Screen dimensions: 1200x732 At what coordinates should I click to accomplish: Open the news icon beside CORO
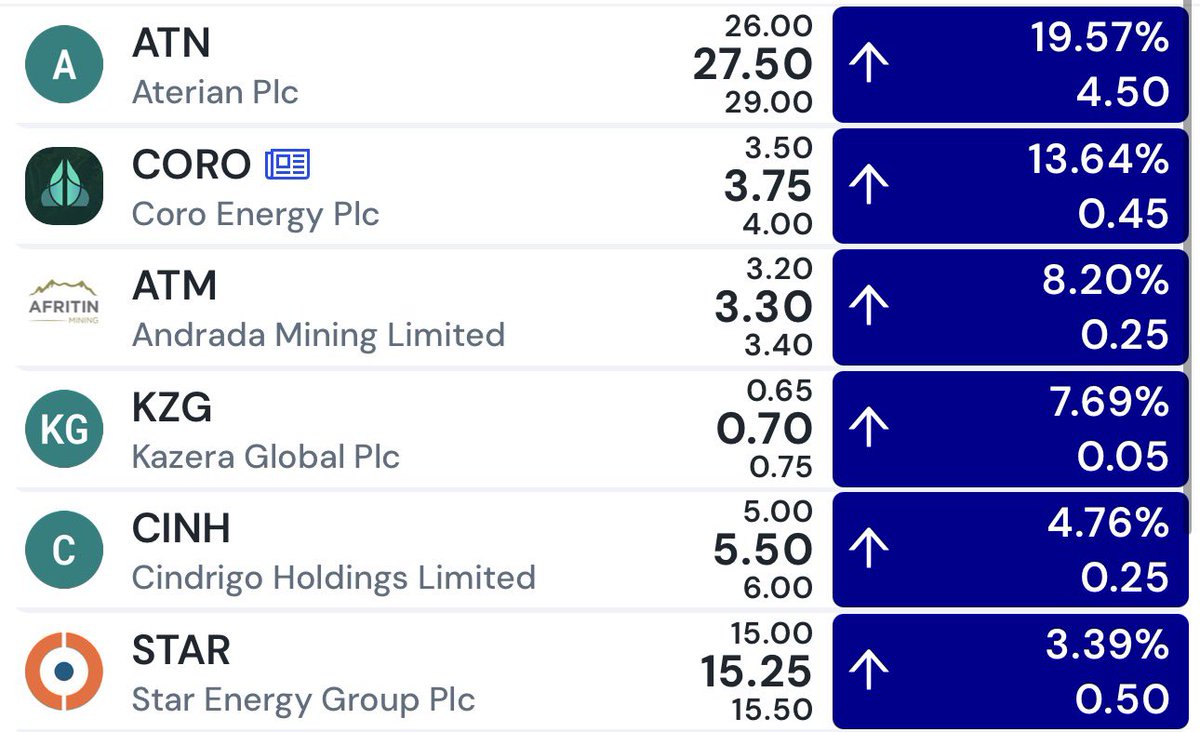tap(288, 164)
